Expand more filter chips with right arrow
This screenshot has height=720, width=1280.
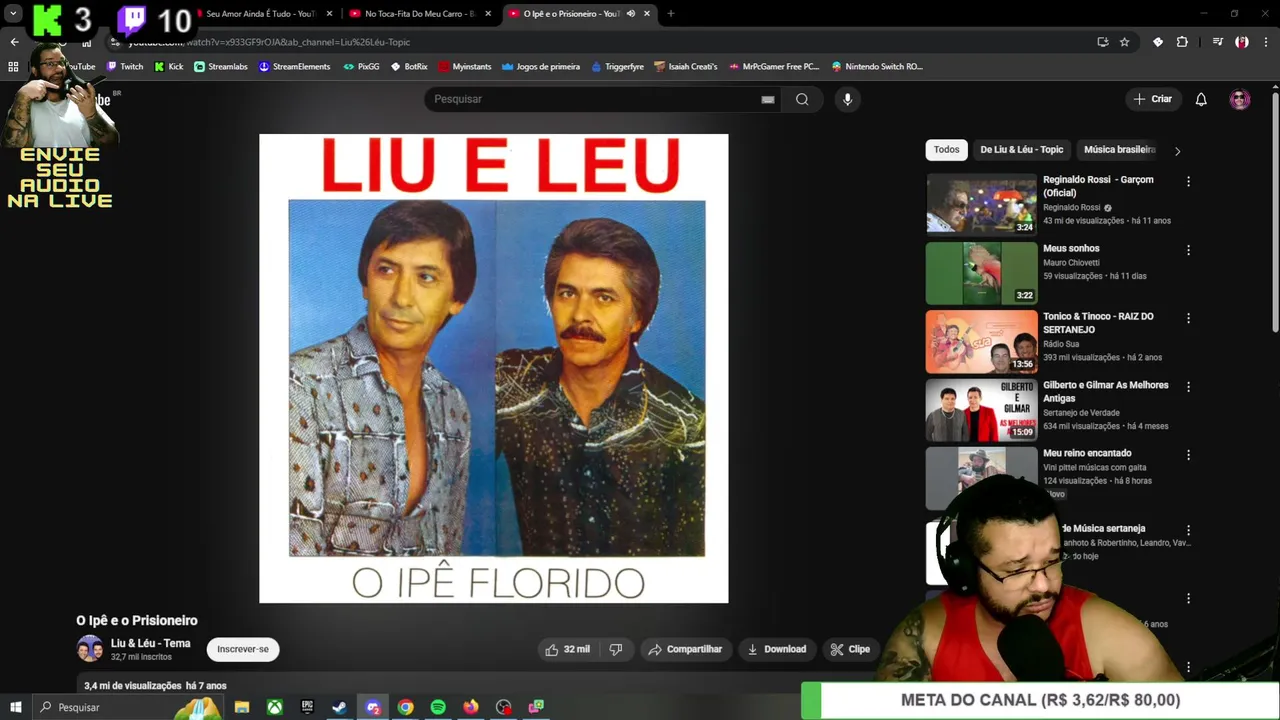coord(1177,151)
